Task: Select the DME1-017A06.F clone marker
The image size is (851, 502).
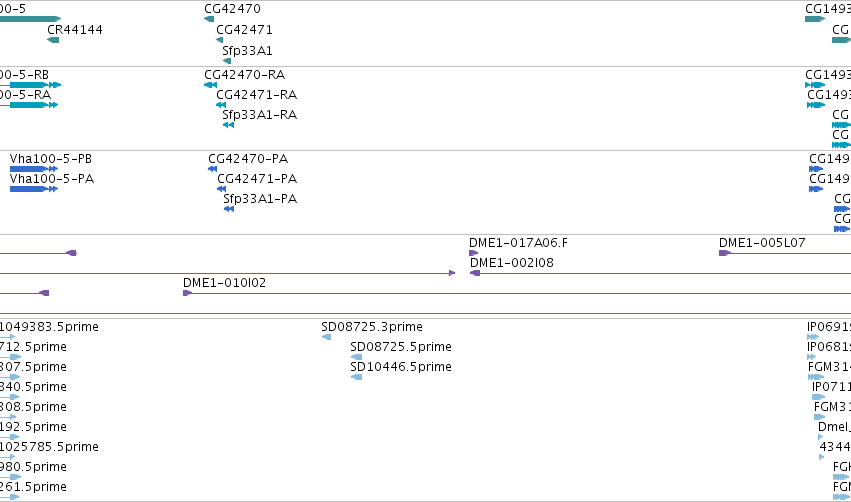Action: point(474,253)
